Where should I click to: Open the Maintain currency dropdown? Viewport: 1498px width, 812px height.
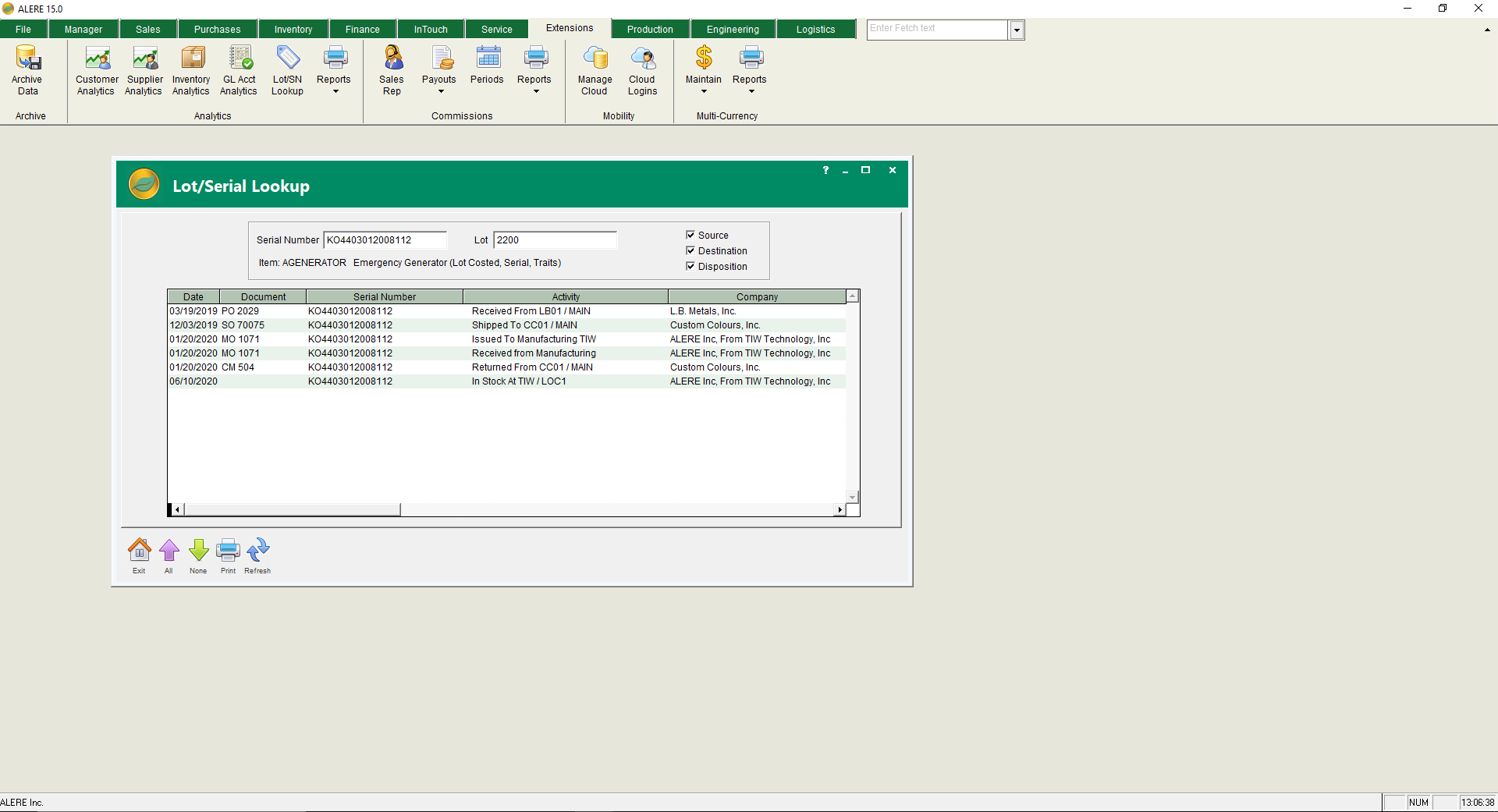click(x=703, y=90)
